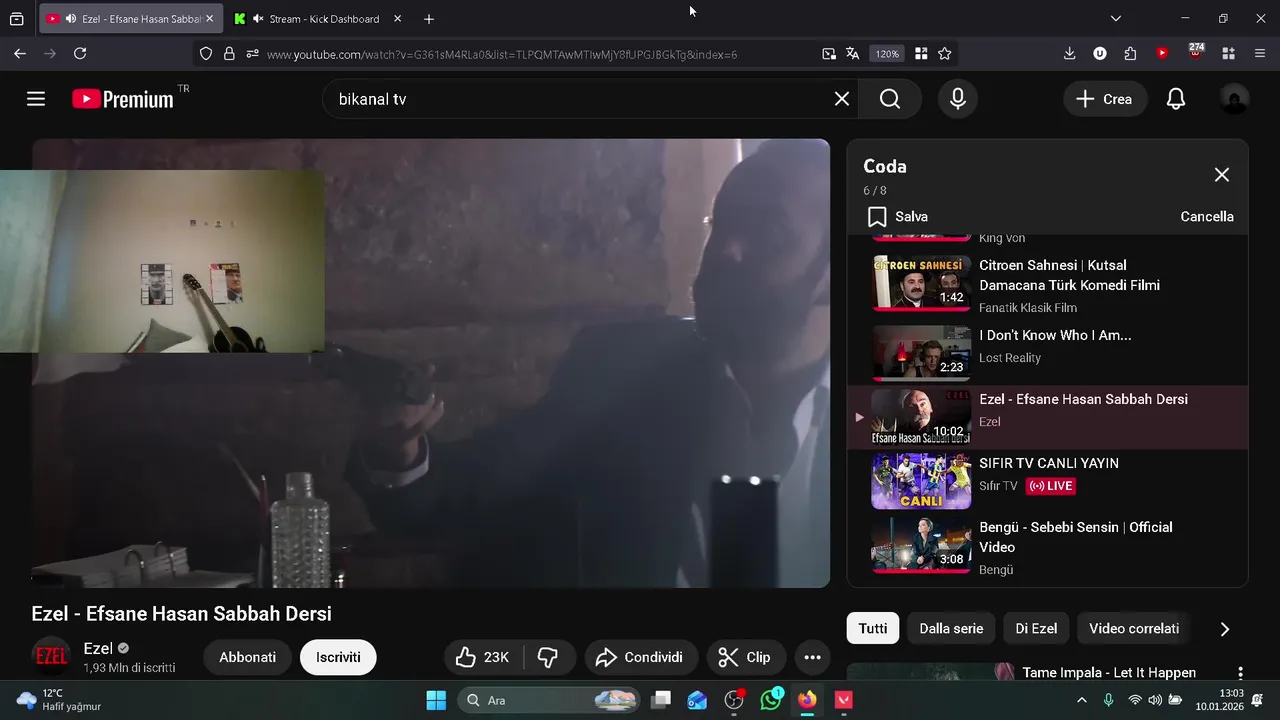Open more actions three-dots menu
1280x720 pixels.
point(812,657)
